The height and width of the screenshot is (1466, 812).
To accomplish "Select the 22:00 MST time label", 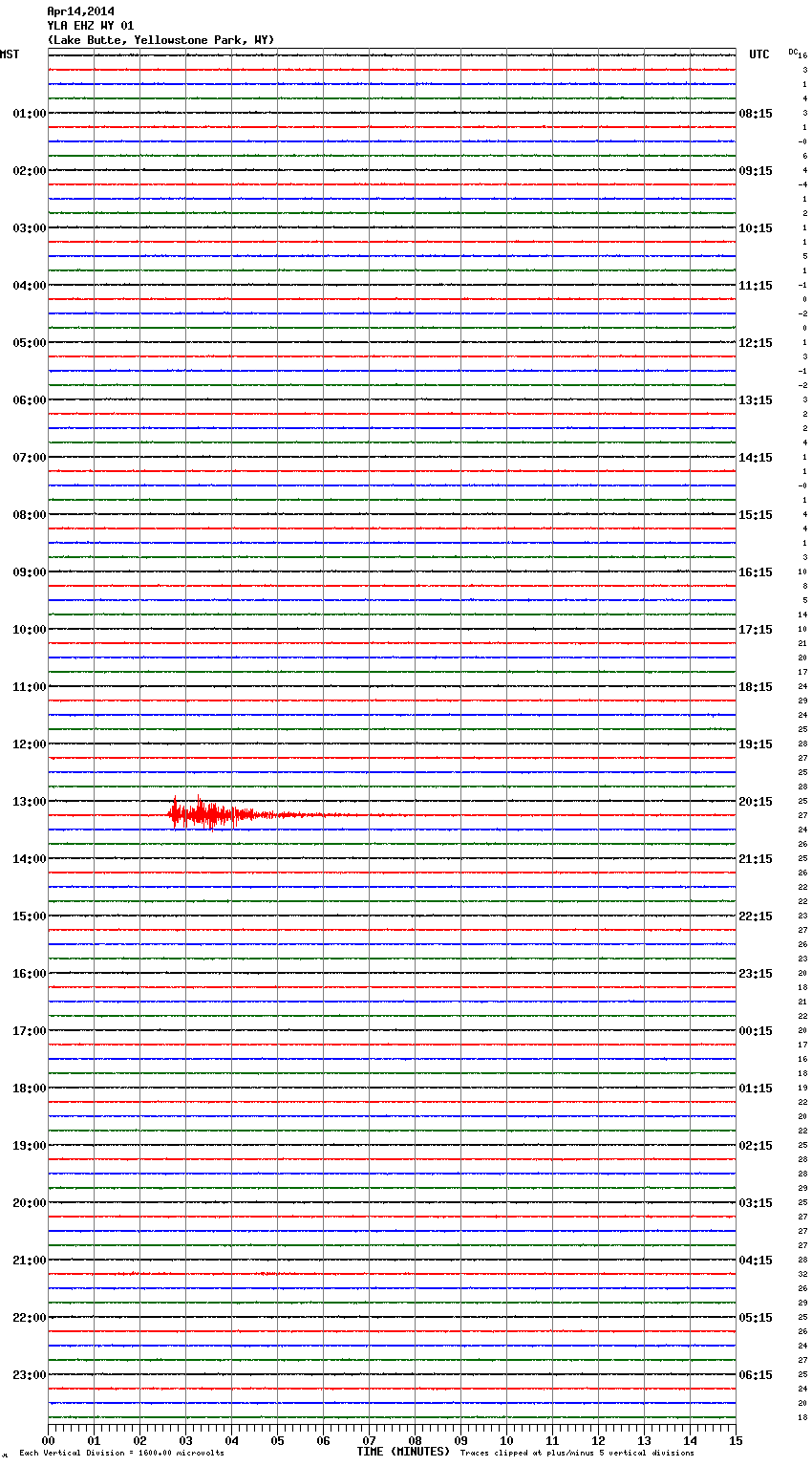I will pyautogui.click(x=29, y=1318).
